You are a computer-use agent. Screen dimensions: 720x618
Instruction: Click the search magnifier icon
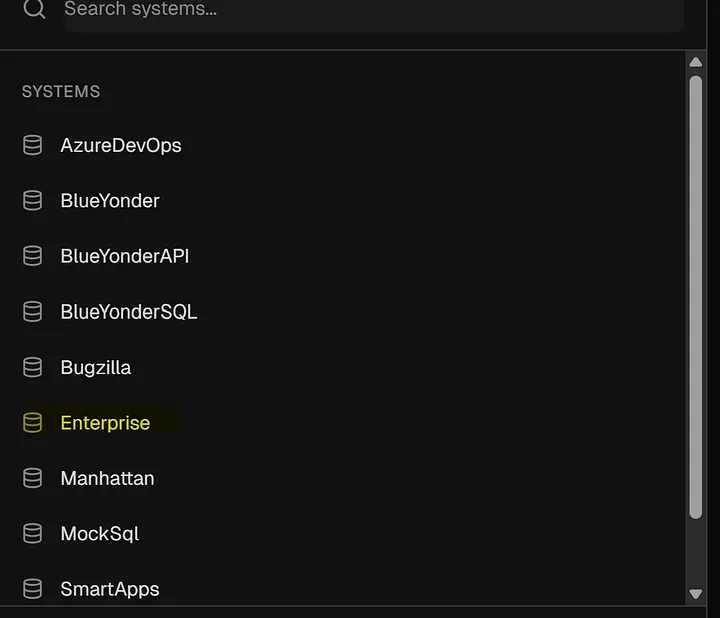pyautogui.click(x=34, y=10)
